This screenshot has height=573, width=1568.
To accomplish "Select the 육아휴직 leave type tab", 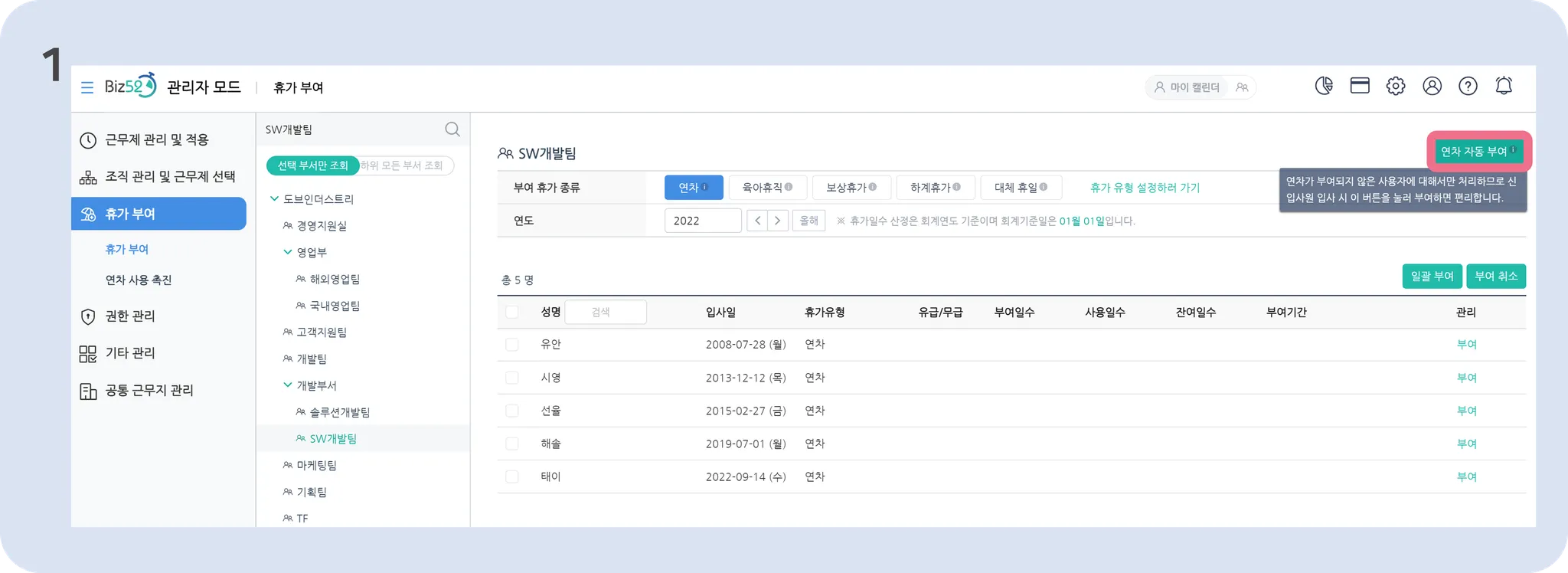I will coord(767,187).
